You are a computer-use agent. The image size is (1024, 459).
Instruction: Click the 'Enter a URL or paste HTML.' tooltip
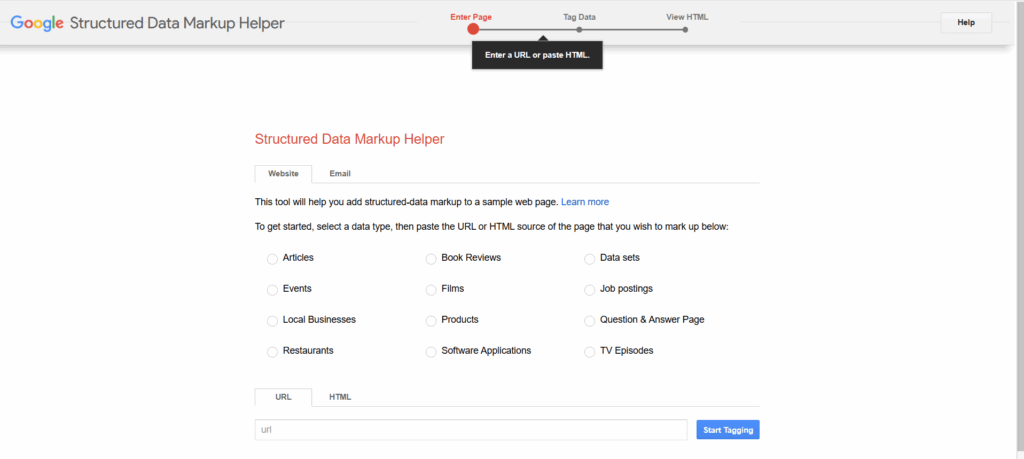pos(537,55)
